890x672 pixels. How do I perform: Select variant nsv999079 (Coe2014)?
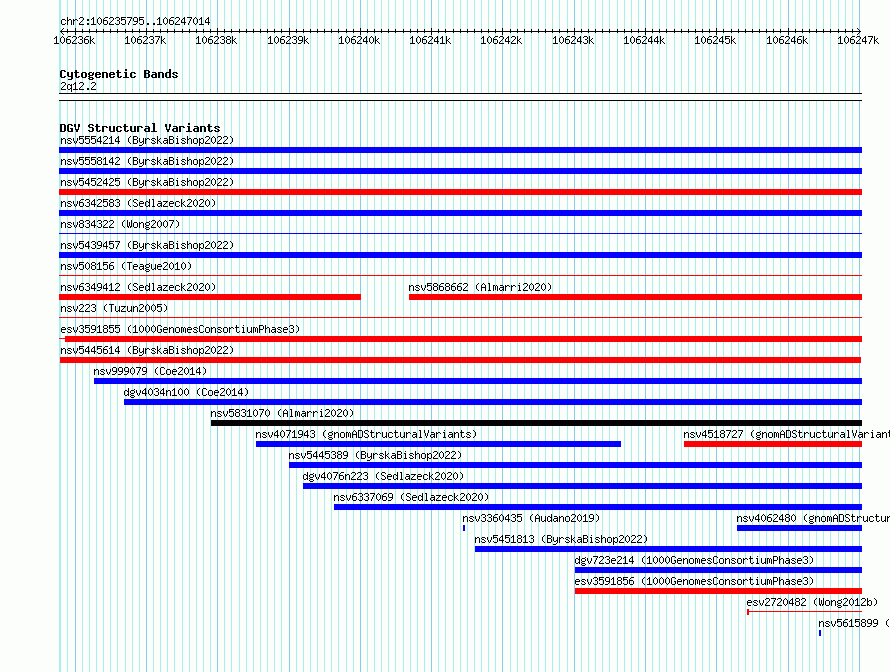click(x=150, y=371)
